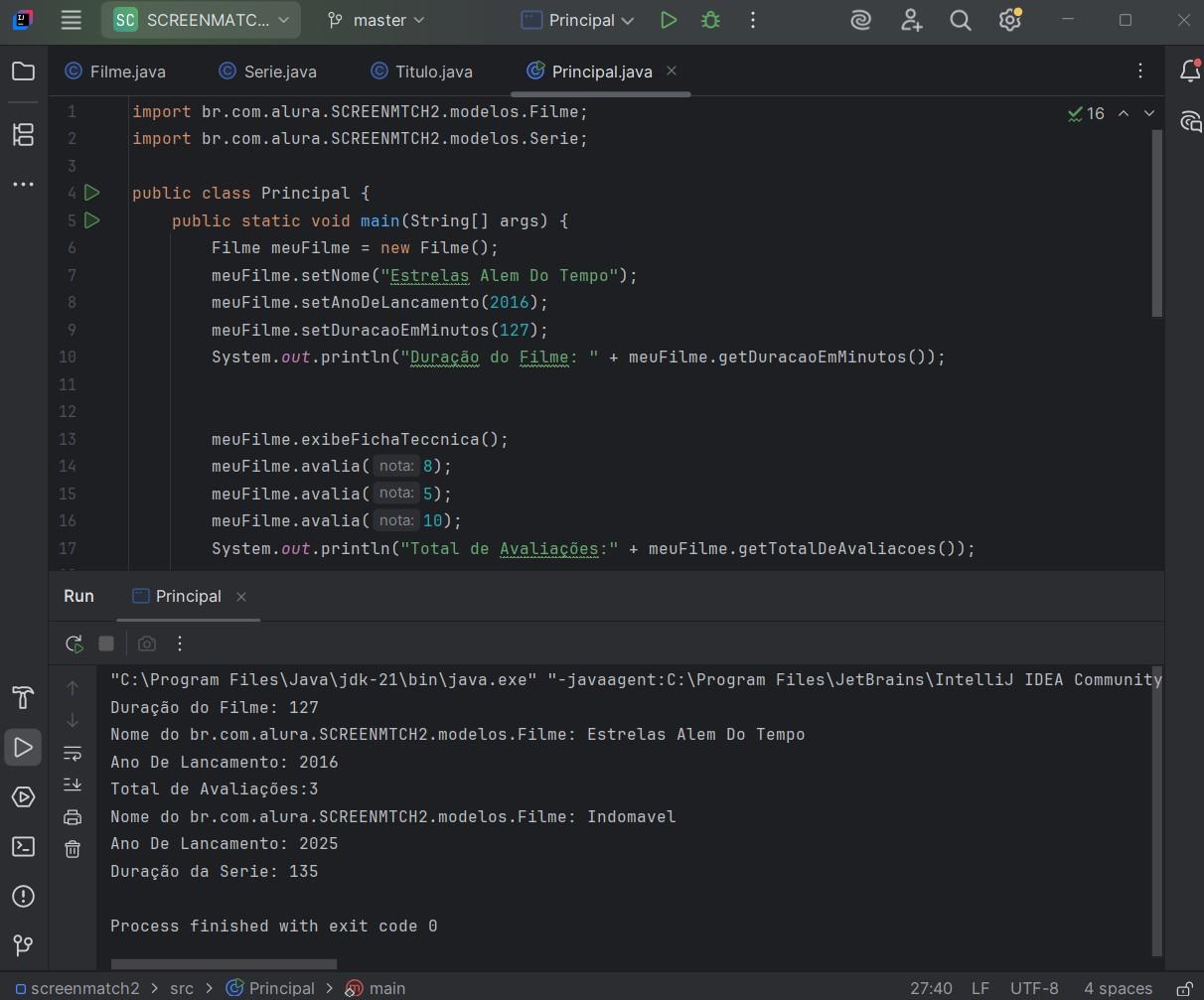Image resolution: width=1204 pixels, height=1000 pixels.
Task: Open the Git tool window
Action: tap(23, 944)
